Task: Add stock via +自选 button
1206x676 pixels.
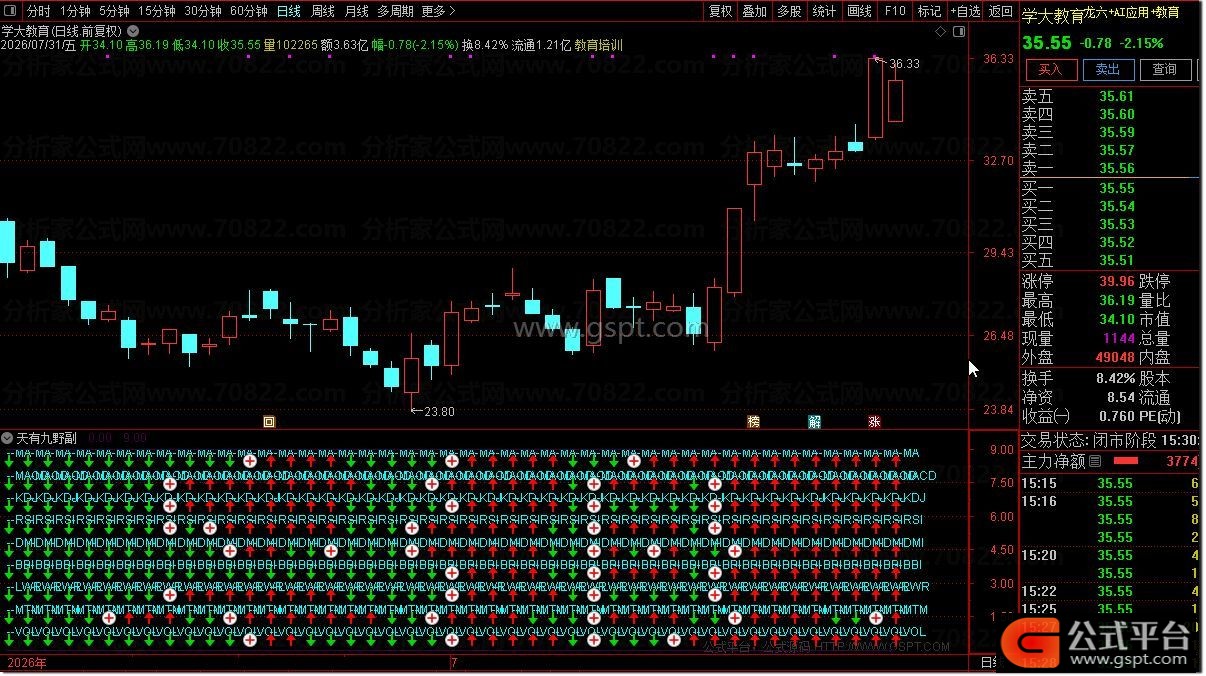Action: coord(965,11)
